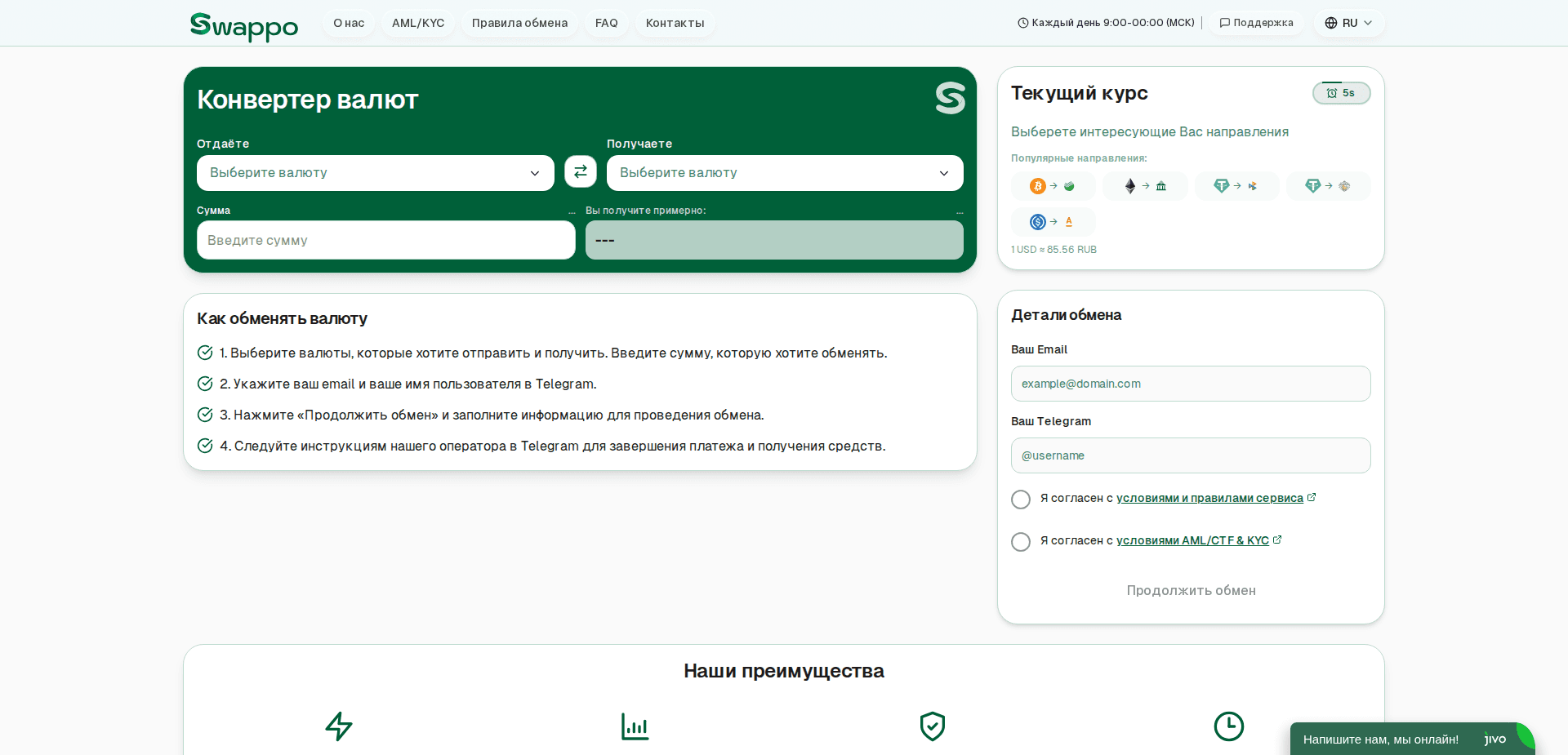This screenshot has height=755, width=1568.
Task: Check agreement with service terms and rules
Action: coord(1021,500)
